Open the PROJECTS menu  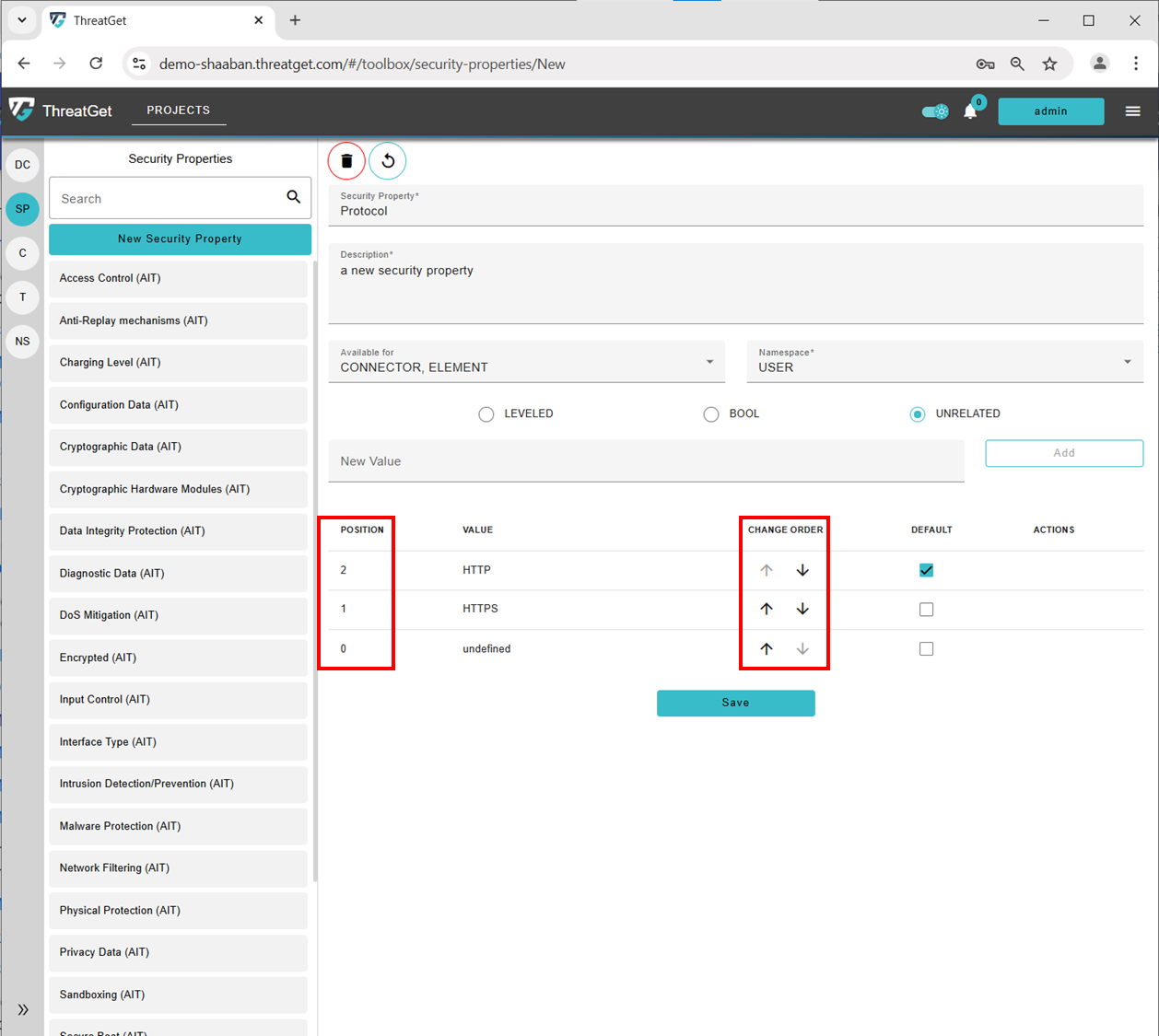[179, 110]
